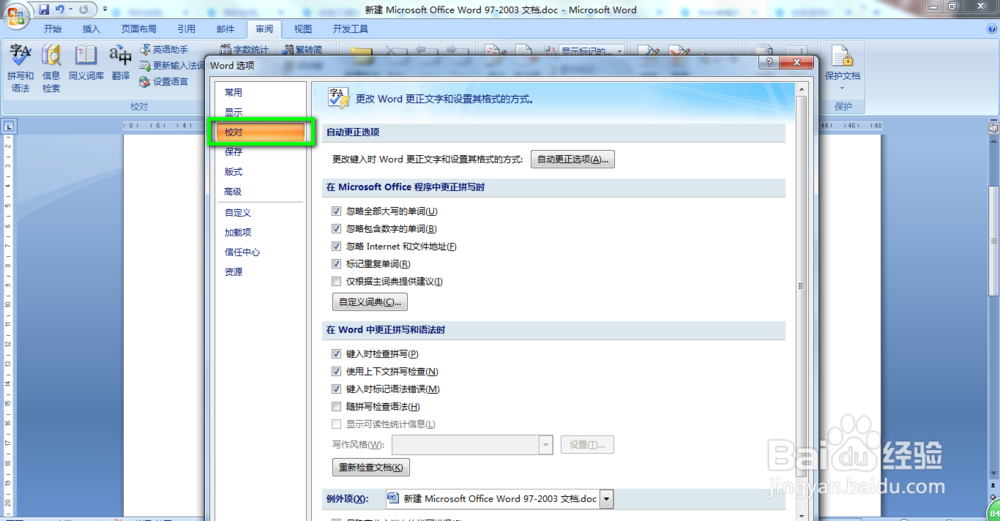Select 资源 in Word options sidebar
Screen dimensions: 1000x521
(260, 272)
